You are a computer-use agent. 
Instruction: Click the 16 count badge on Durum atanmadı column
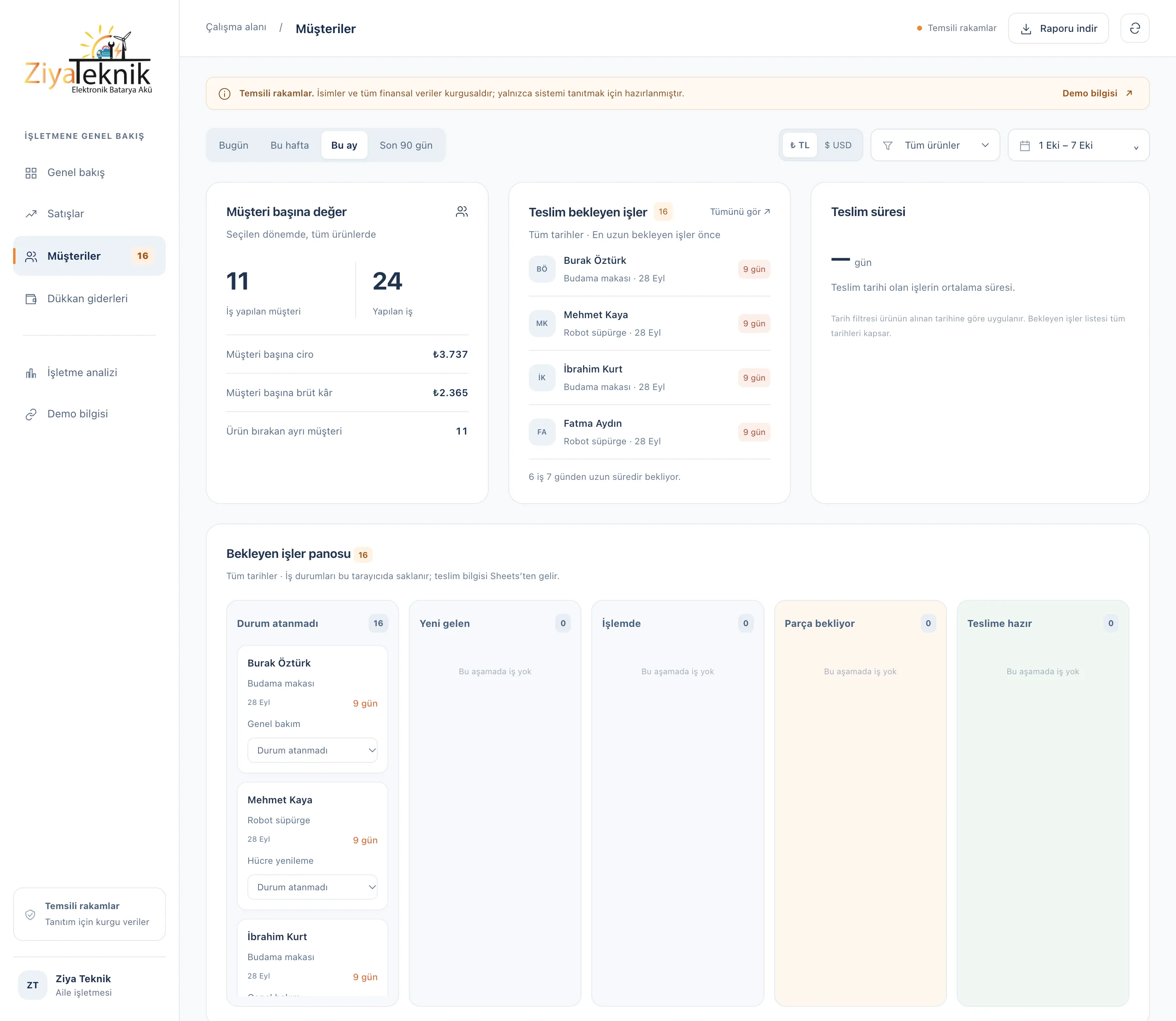(379, 623)
